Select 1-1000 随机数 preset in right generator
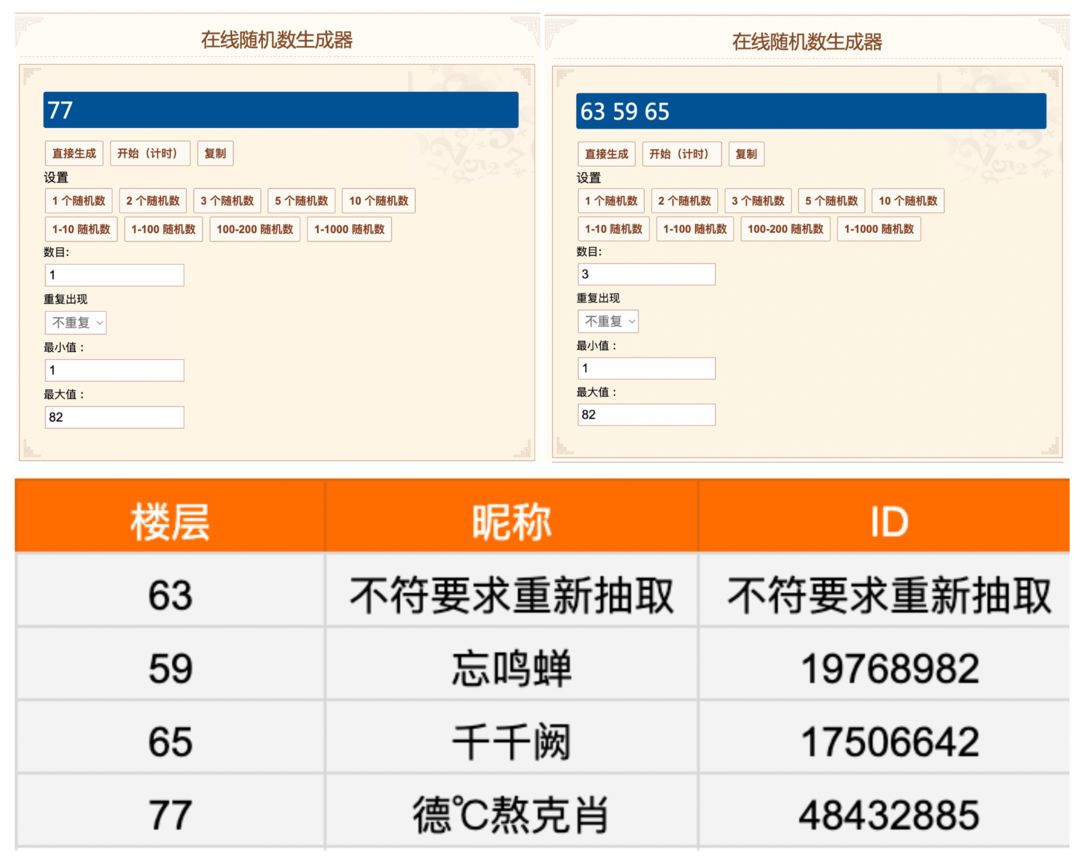Image resolution: width=1080 pixels, height=864 pixels. click(879, 229)
